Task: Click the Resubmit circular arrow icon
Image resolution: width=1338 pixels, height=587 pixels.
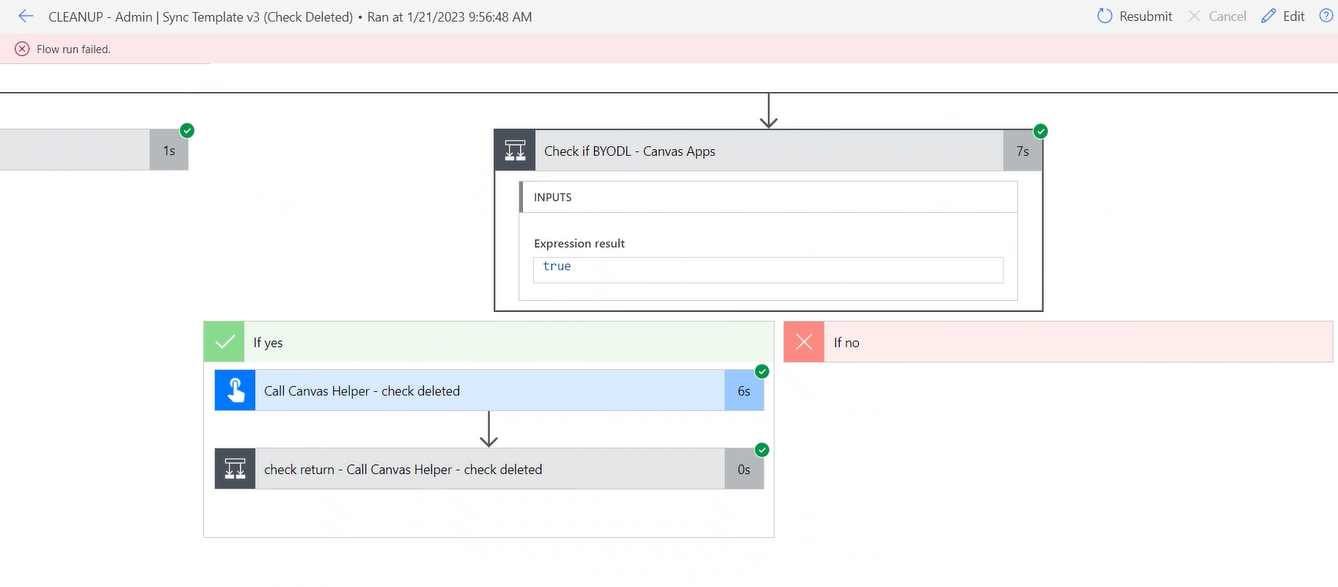Action: (1105, 16)
